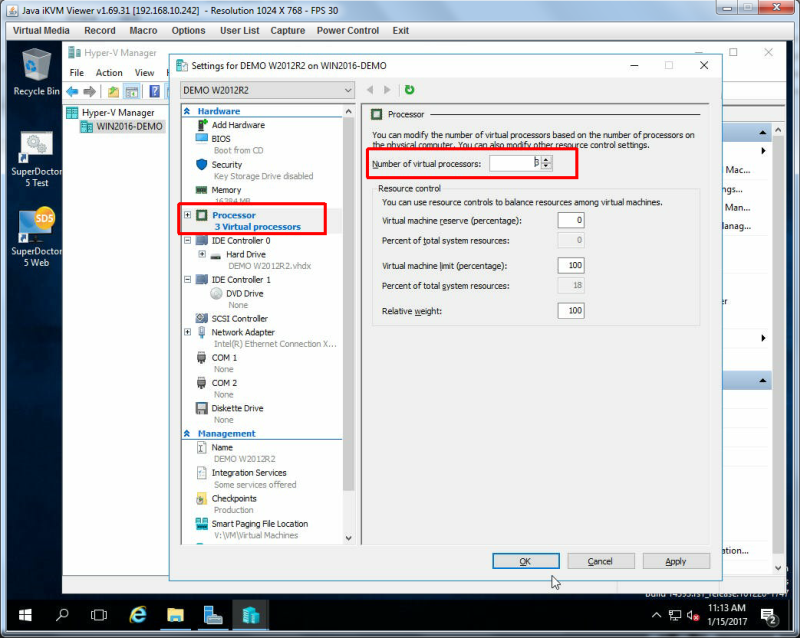Open the Record menu

pos(100,31)
